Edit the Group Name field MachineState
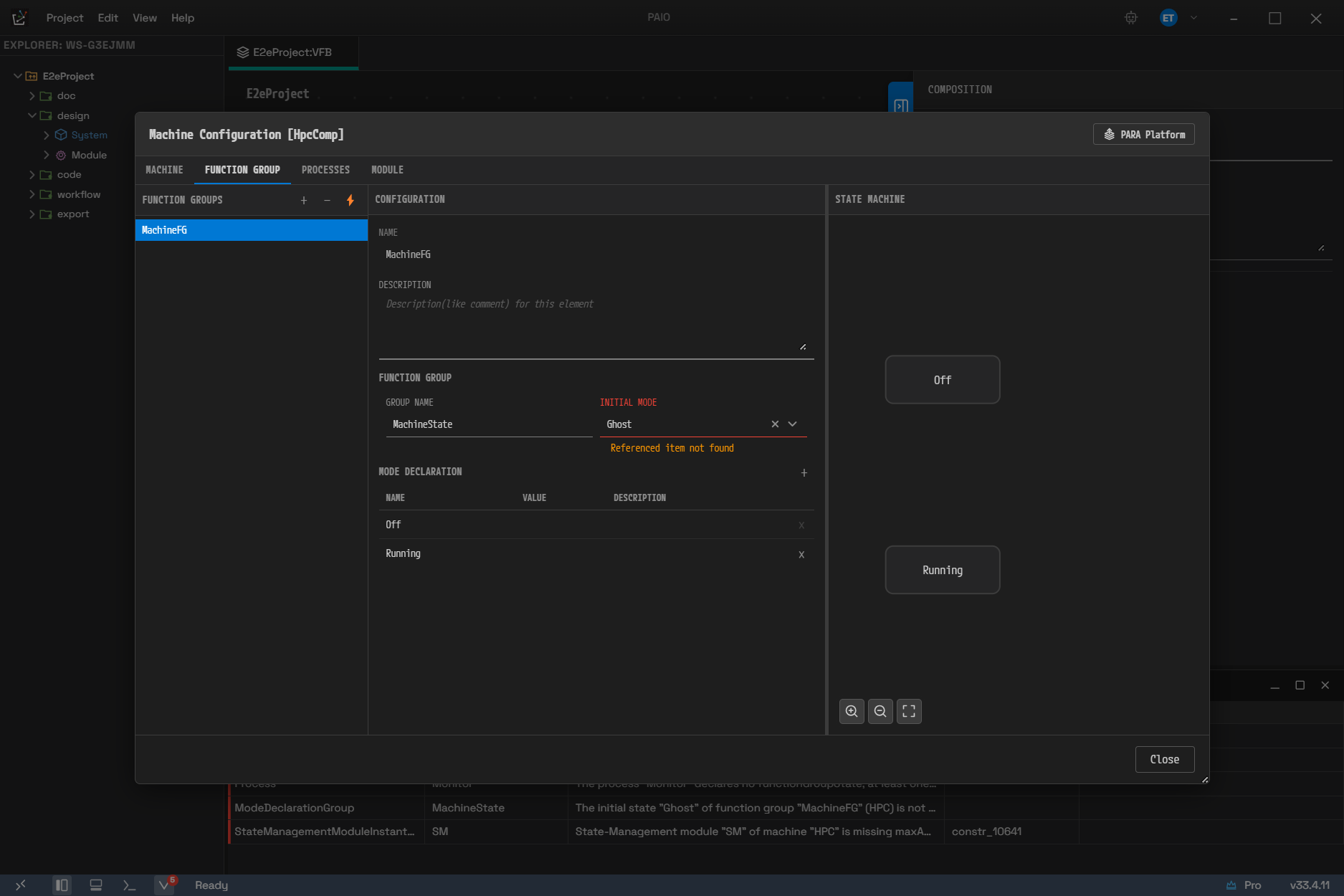Viewport: 1344px width, 896px height. (489, 424)
